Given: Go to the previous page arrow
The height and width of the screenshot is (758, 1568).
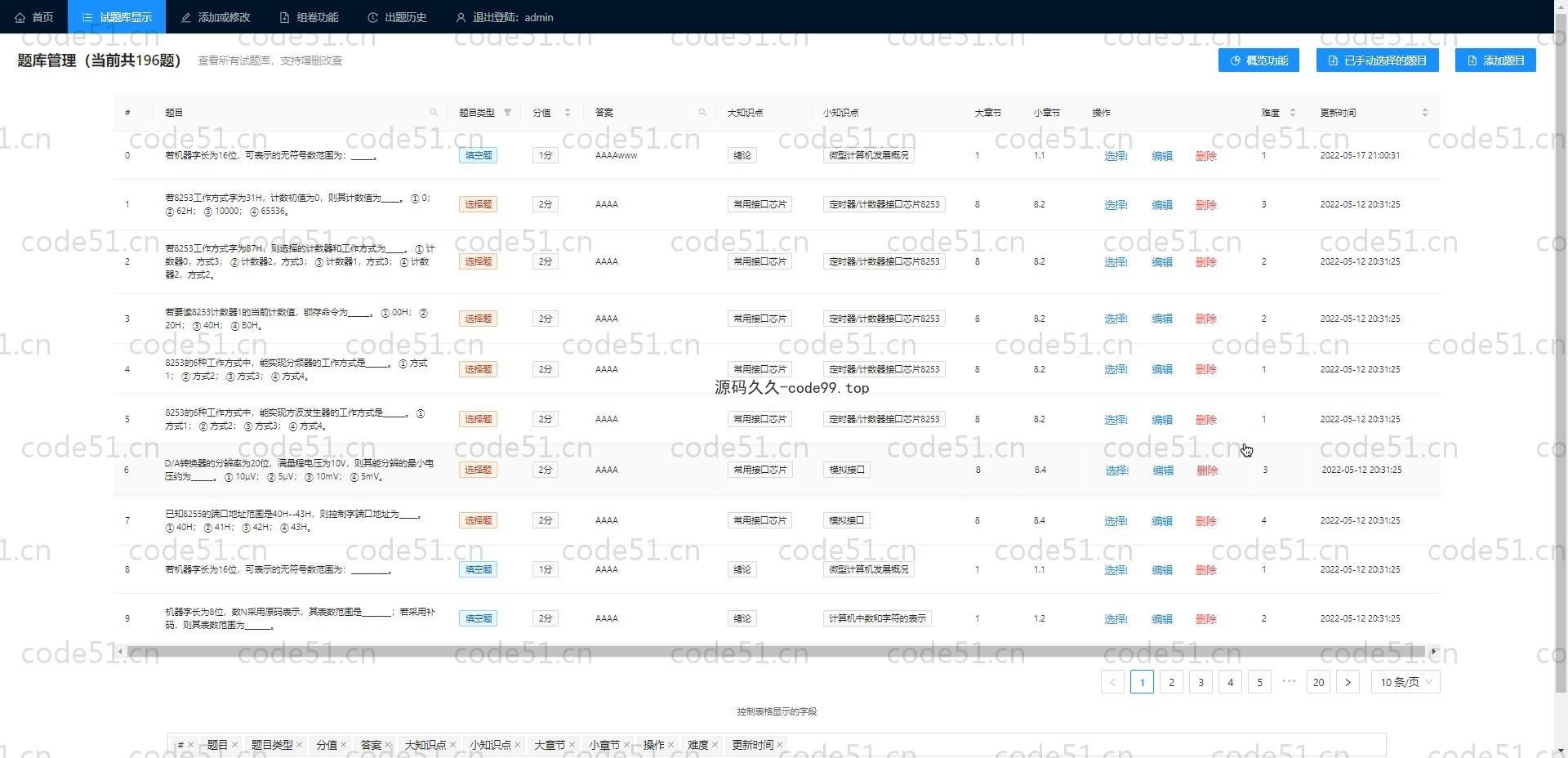Looking at the screenshot, I should (1112, 682).
